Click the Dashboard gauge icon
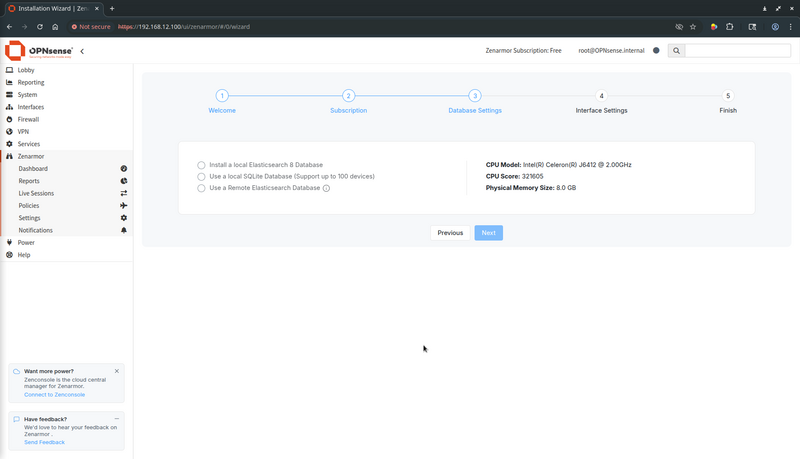800x459 pixels. 123,168
